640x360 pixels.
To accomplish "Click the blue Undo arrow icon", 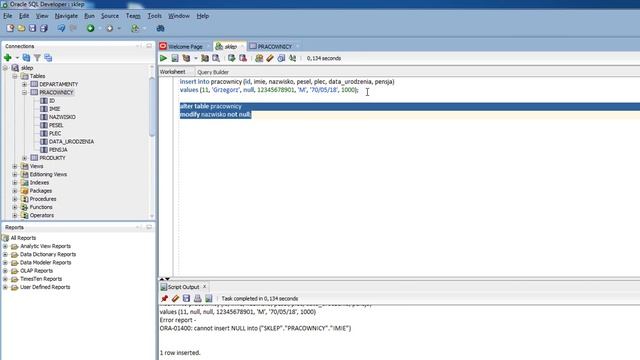I will tap(61, 28).
